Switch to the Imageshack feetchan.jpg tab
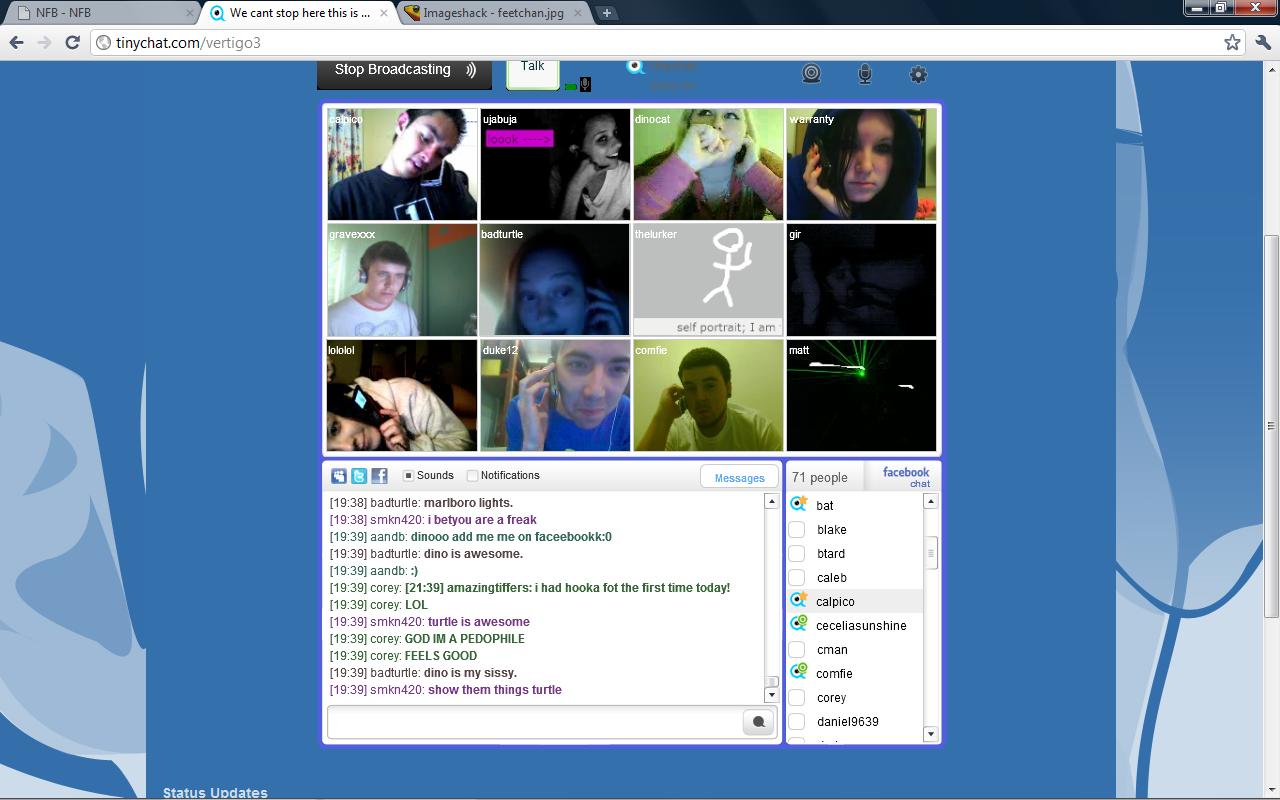 pos(492,13)
